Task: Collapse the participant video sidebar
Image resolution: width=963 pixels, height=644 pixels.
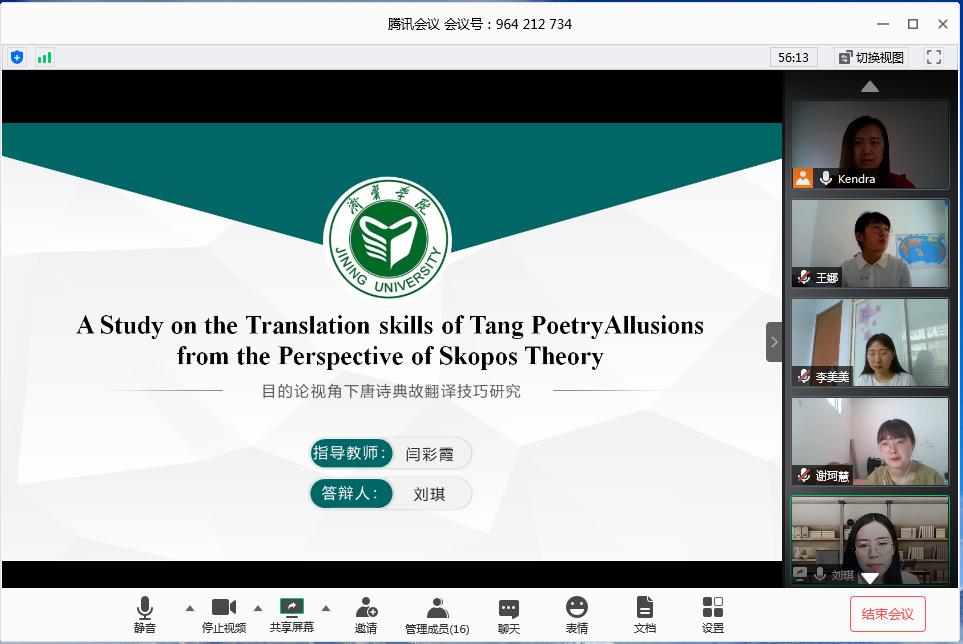Action: (x=774, y=342)
